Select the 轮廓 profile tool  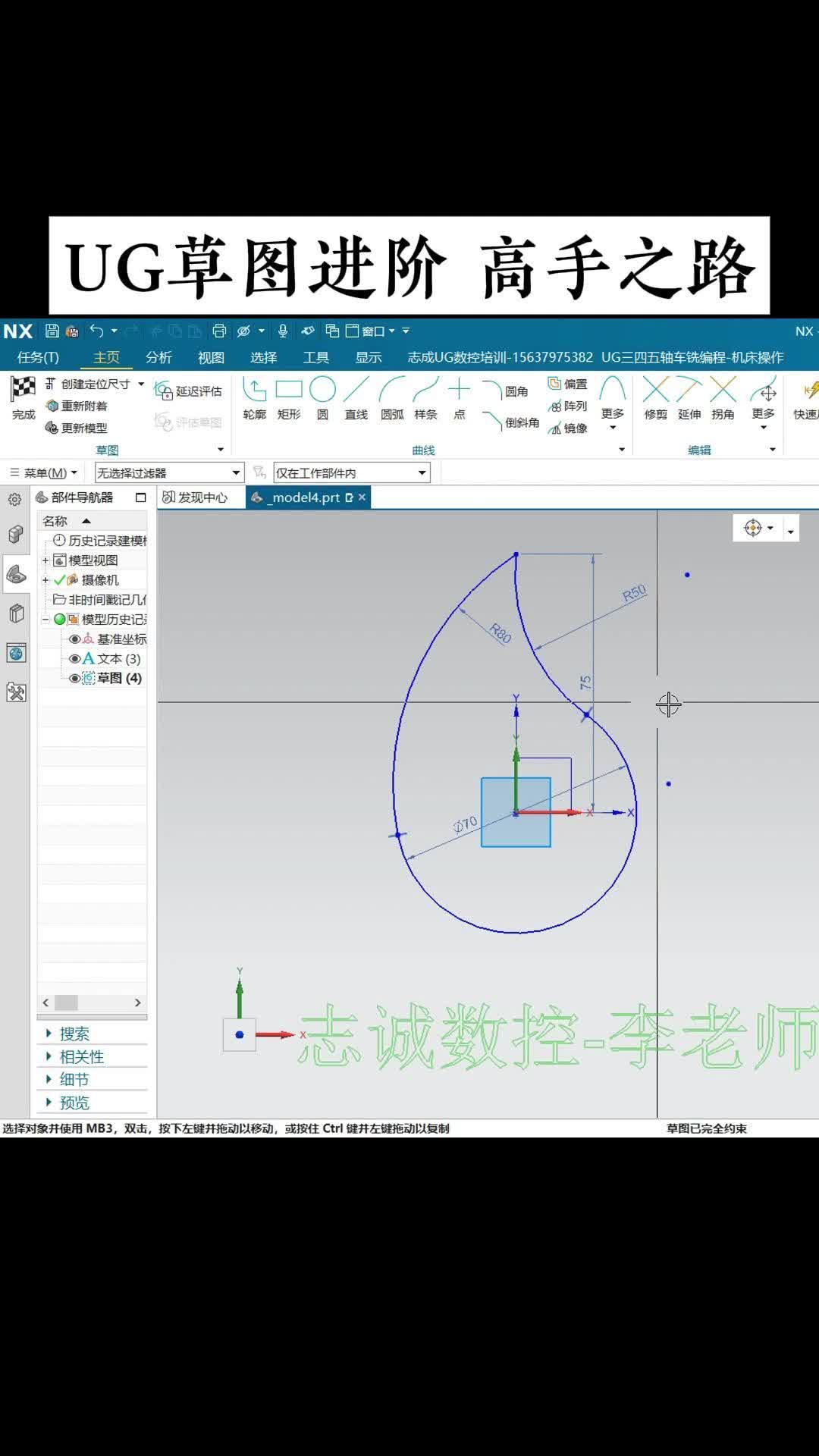point(254,398)
